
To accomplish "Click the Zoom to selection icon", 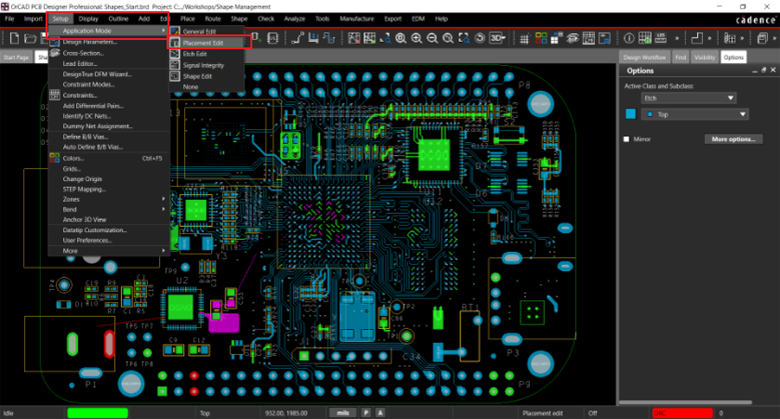I will [464, 38].
